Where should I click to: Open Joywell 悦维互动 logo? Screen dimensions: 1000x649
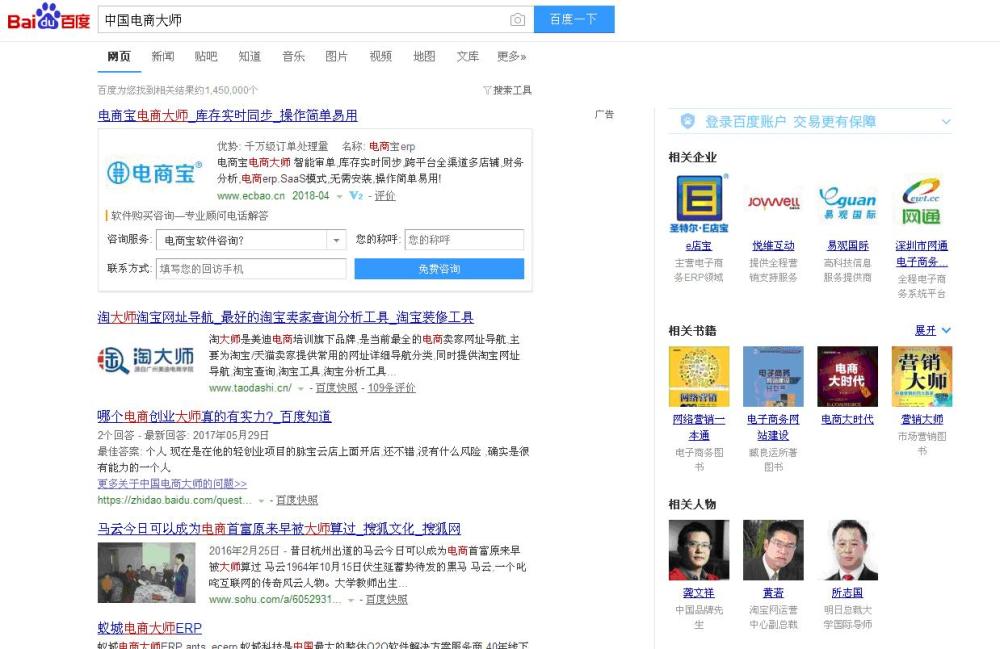pos(774,203)
